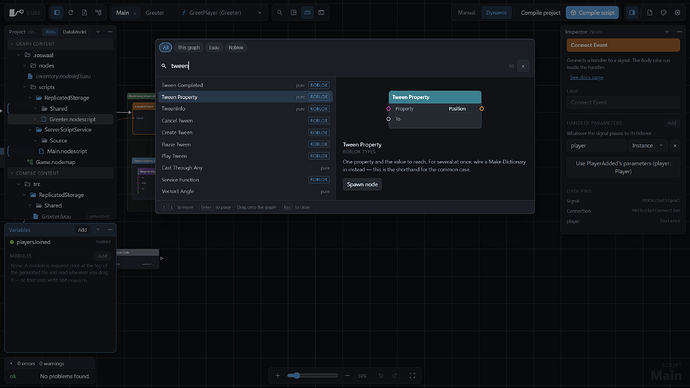This screenshot has height=388, width=690.
Task: Select the Roblox search filter
Action: [x=236, y=48]
